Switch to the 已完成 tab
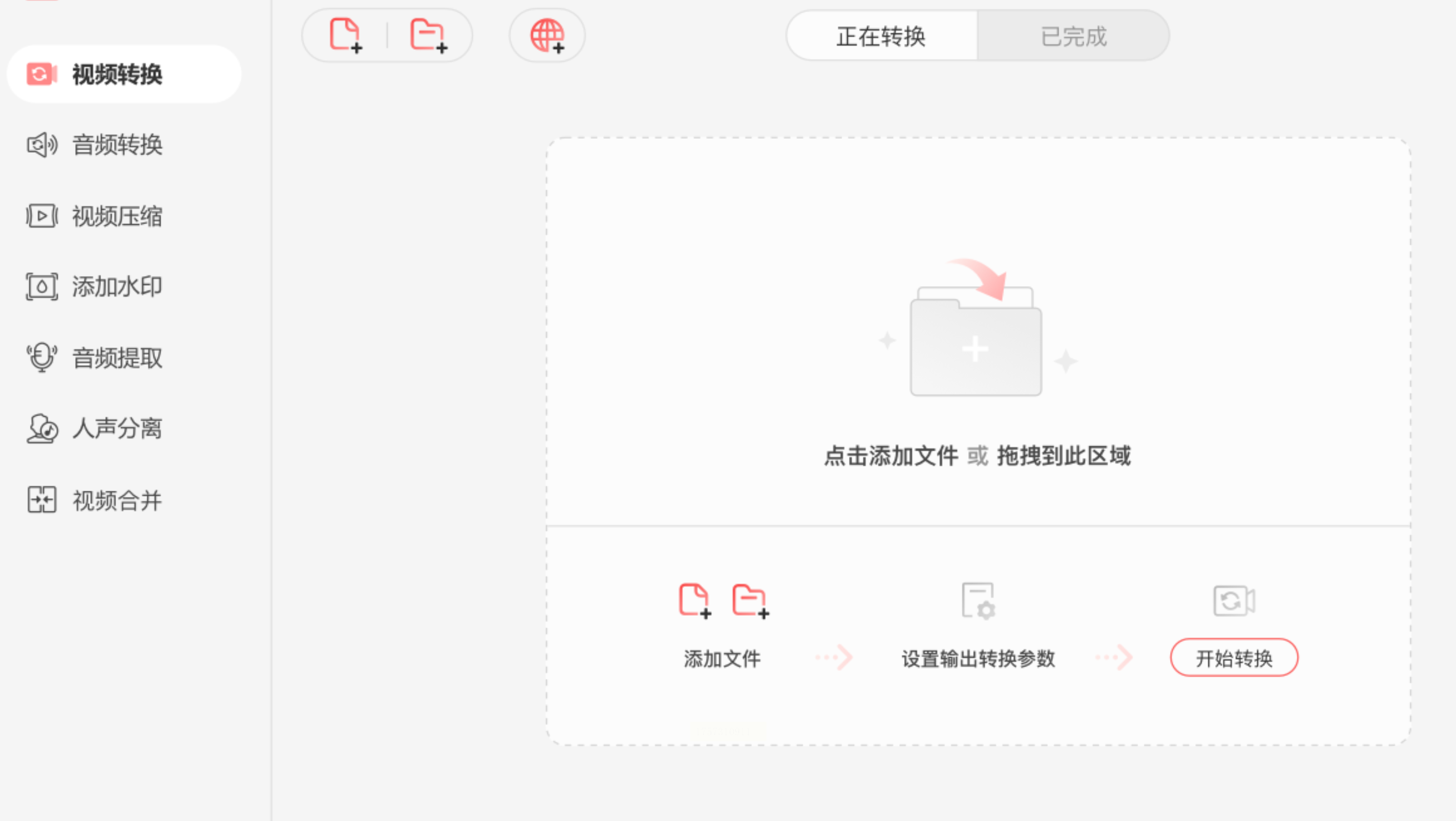 [x=1074, y=36]
